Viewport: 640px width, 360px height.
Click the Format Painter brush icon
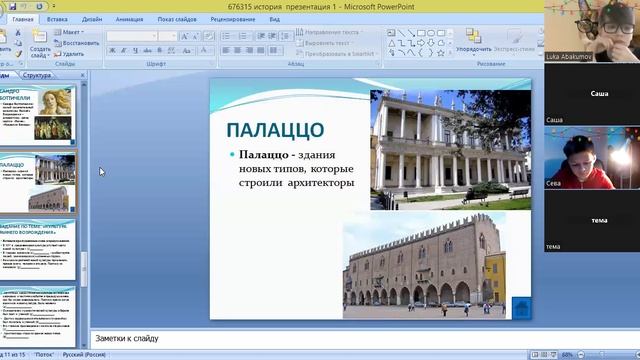coord(18,53)
